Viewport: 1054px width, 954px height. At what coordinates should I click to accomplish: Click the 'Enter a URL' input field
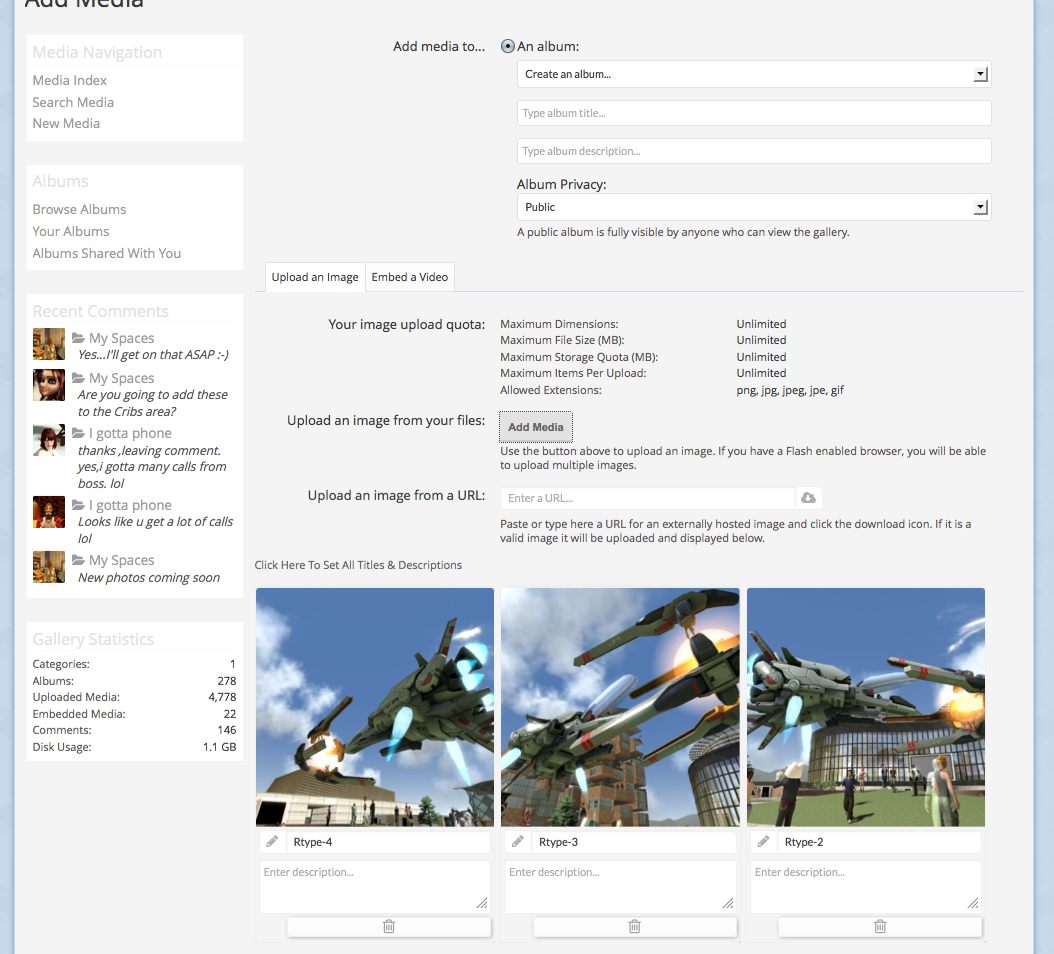648,498
